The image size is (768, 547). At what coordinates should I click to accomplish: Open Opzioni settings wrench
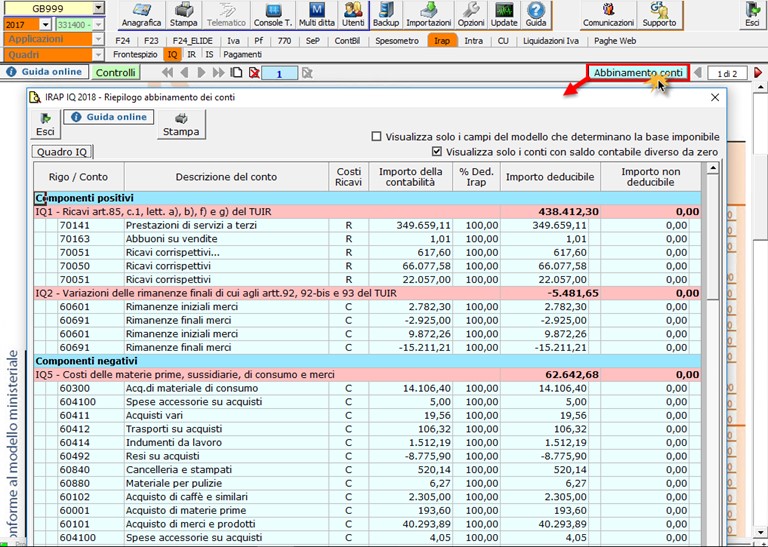[471, 15]
